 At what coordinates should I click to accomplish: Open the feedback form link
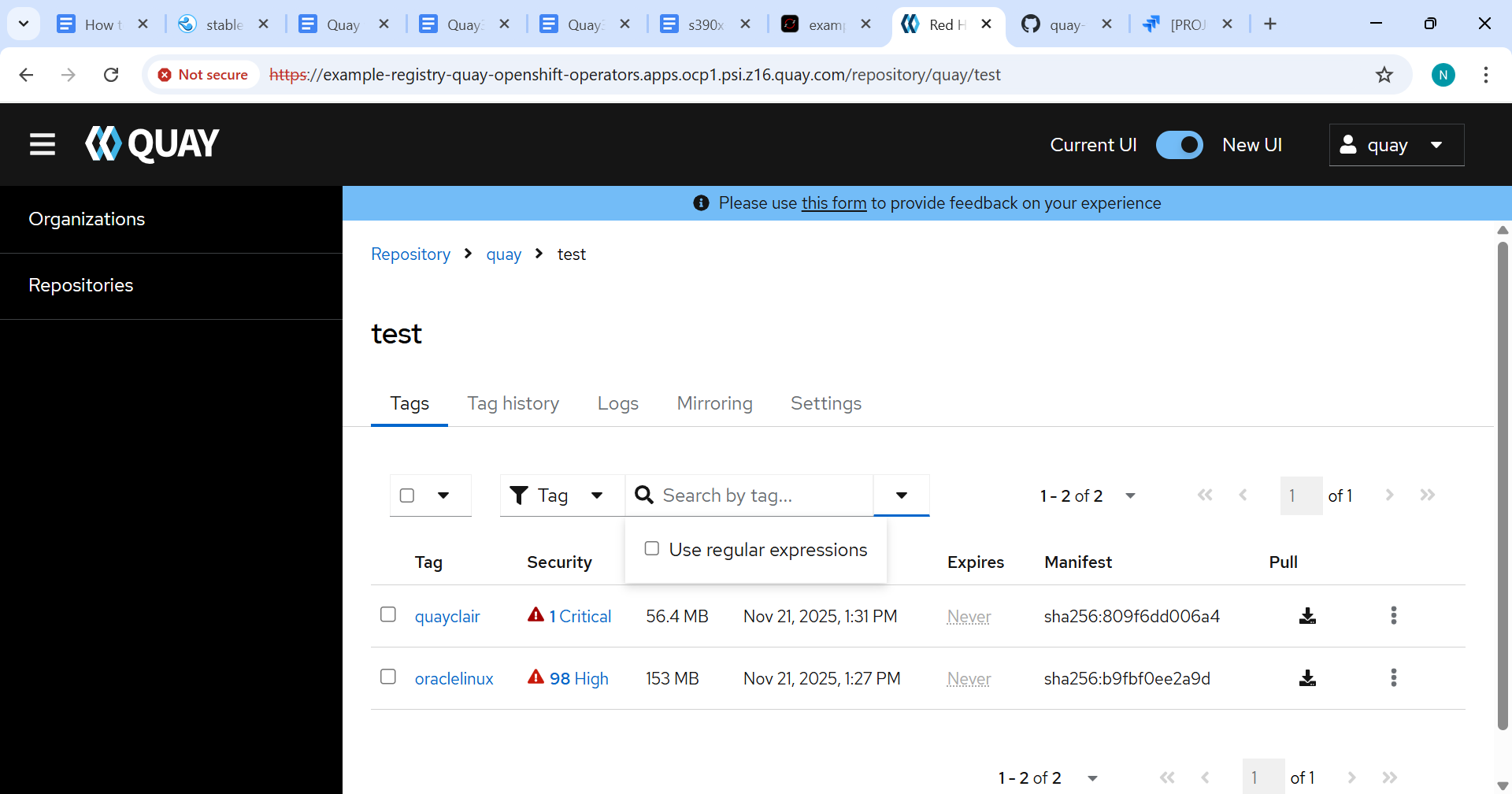click(x=834, y=203)
